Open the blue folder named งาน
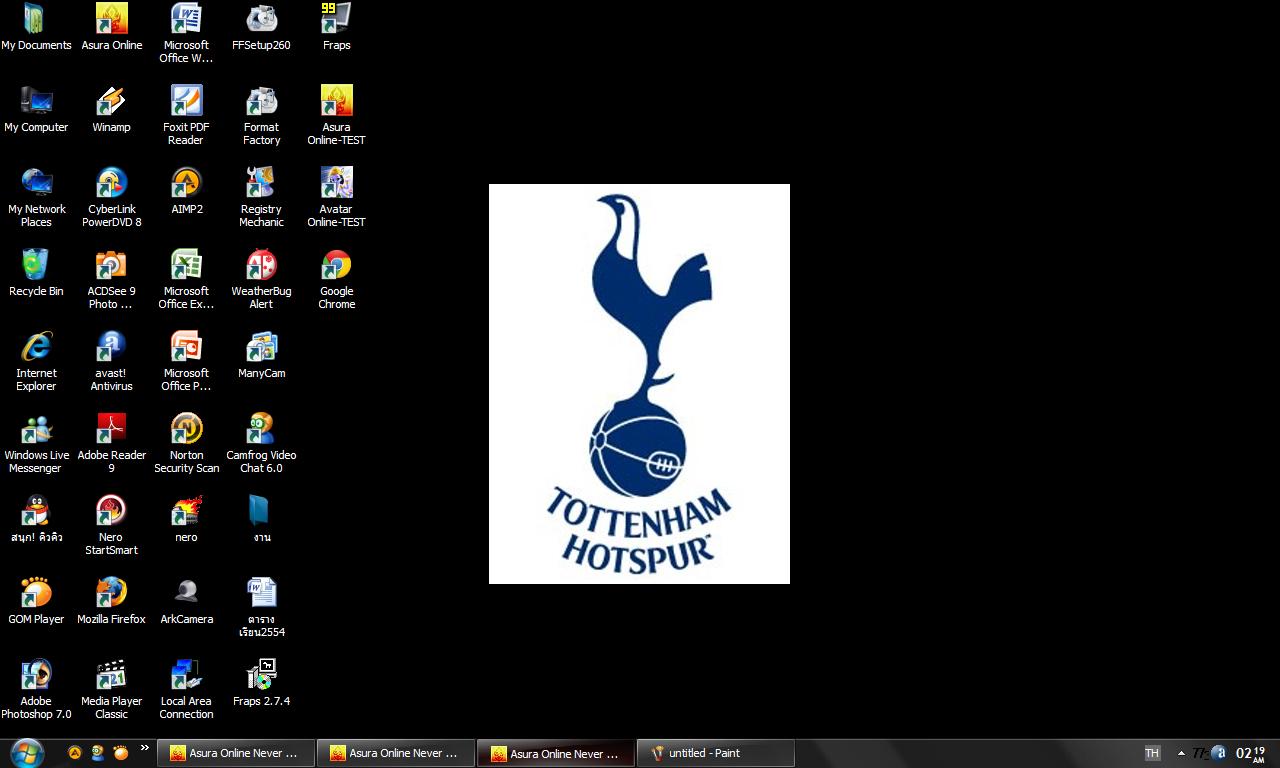 click(x=261, y=519)
